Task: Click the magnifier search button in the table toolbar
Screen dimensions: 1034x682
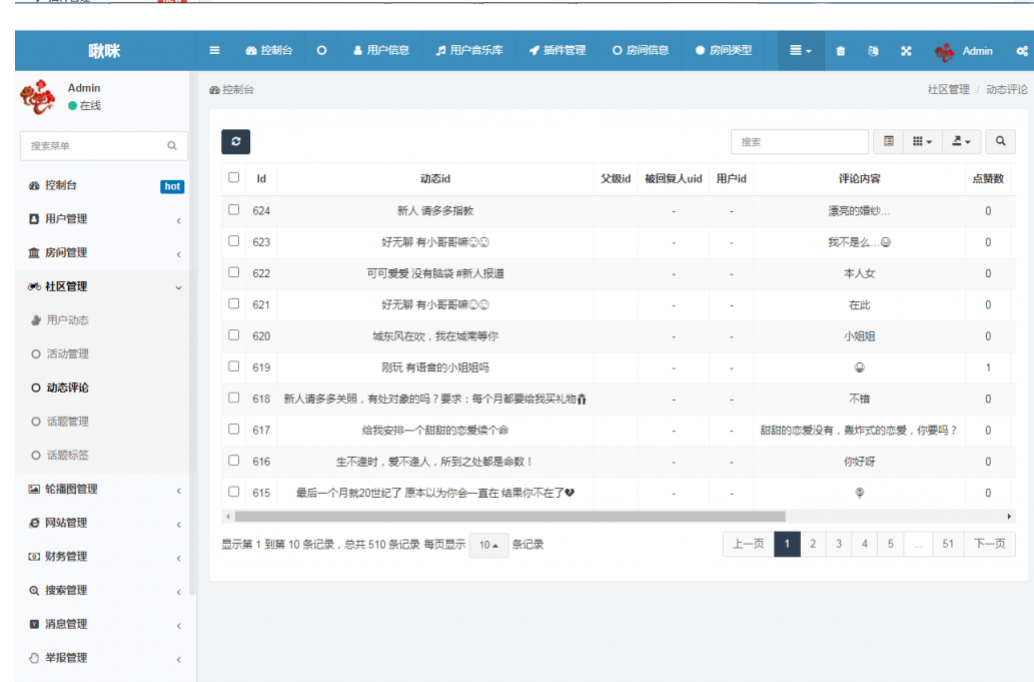Action: (x=1003, y=143)
